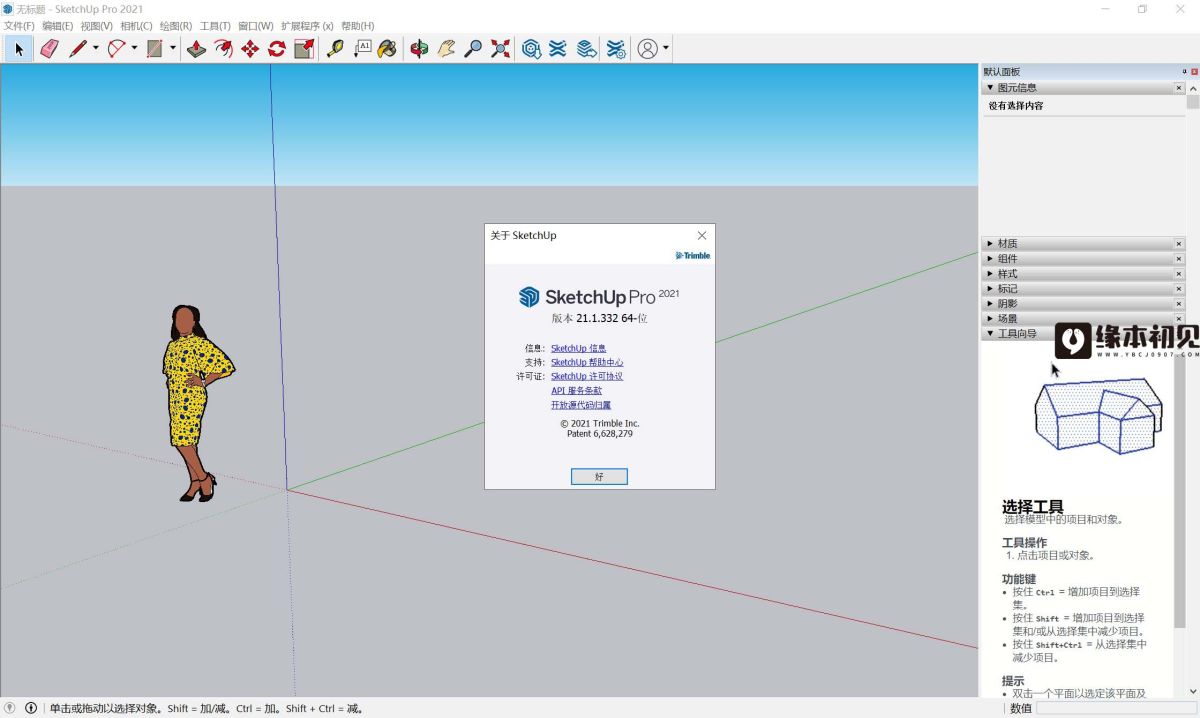The height and width of the screenshot is (718, 1200).
Task: Close the 默认面板 tray
Action: coord(1194,72)
